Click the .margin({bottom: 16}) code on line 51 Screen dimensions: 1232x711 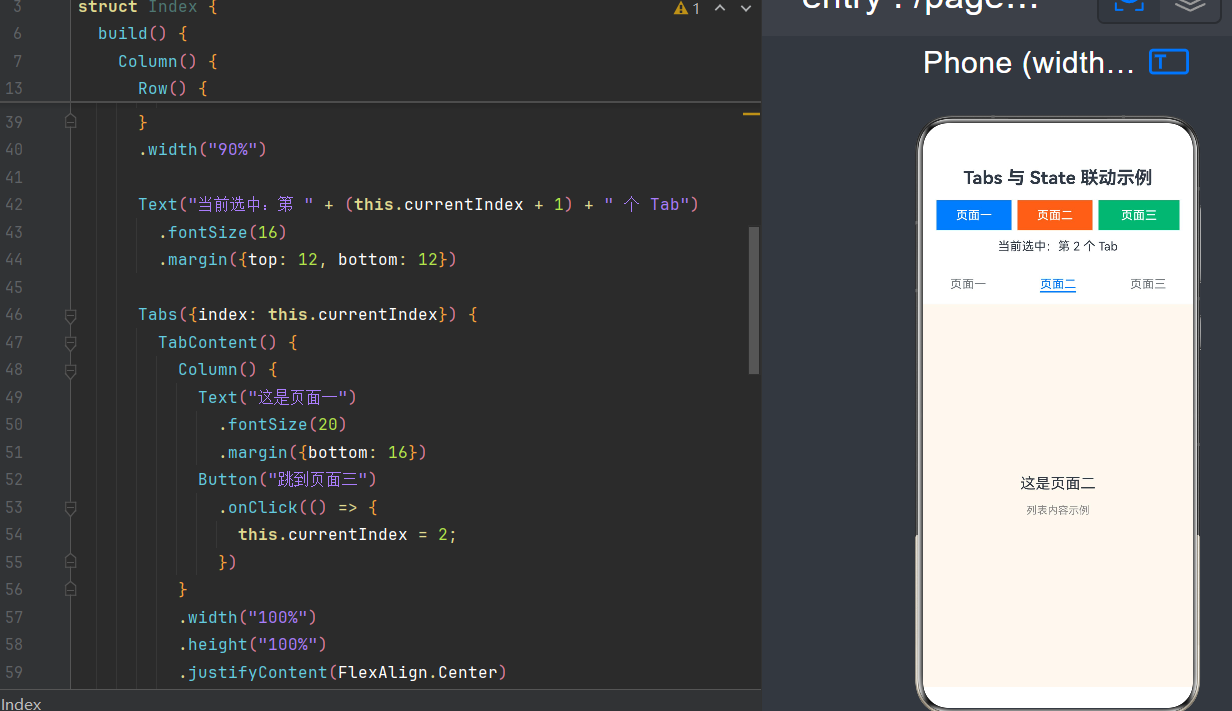323,452
